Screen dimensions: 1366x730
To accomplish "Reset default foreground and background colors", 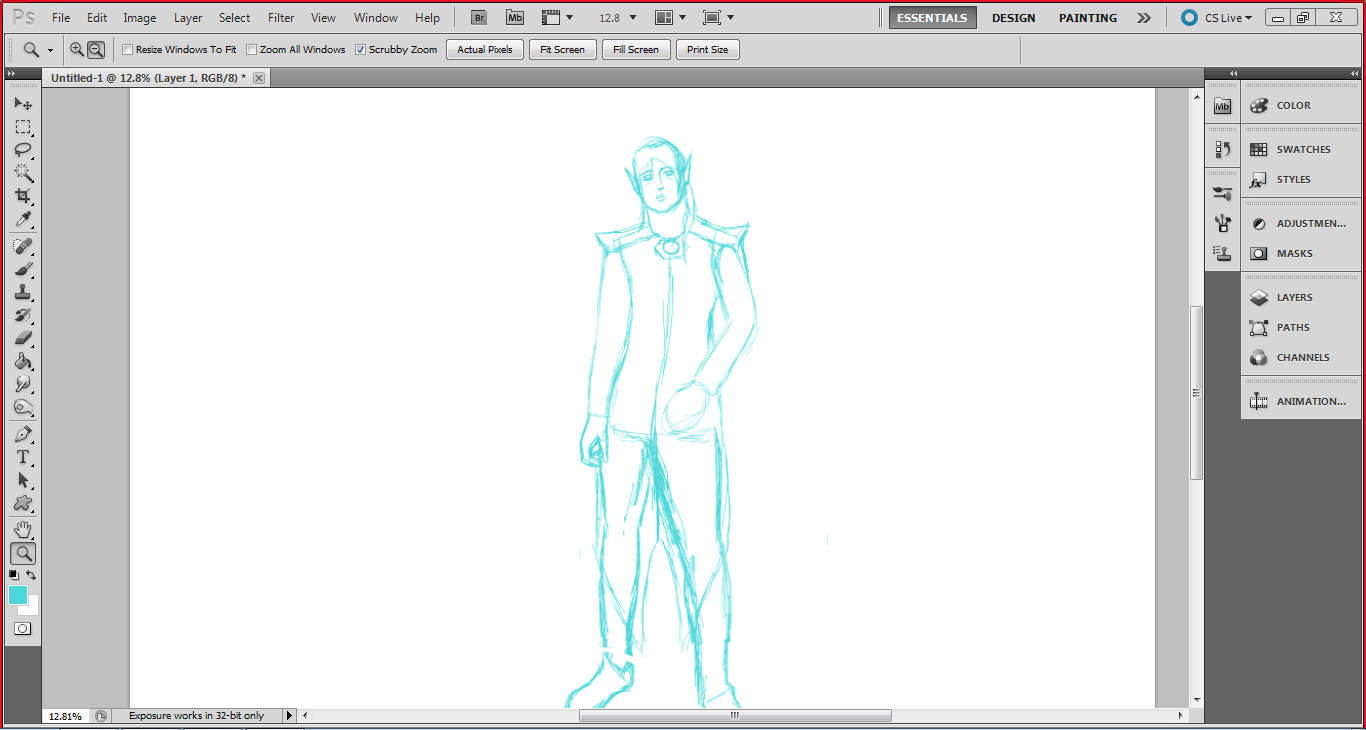I will click(x=14, y=575).
